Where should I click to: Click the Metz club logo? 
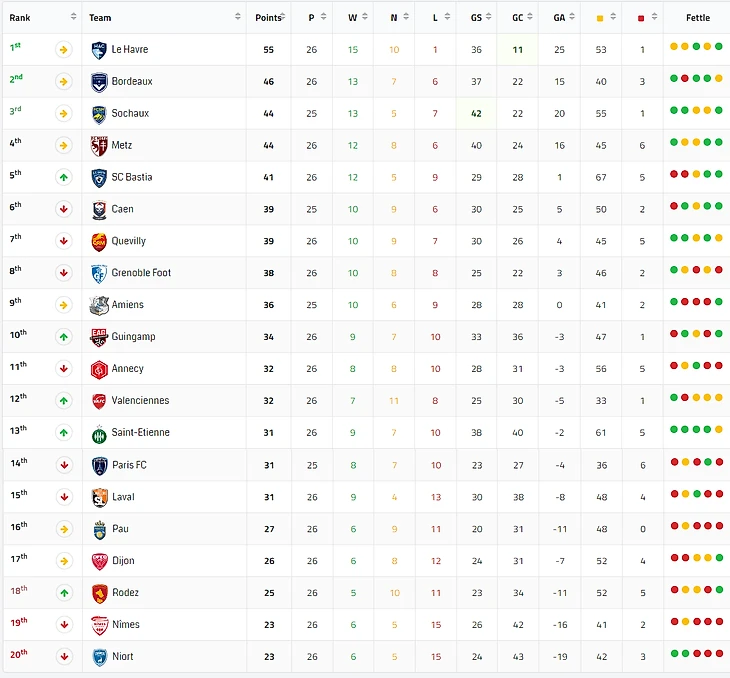(99, 146)
